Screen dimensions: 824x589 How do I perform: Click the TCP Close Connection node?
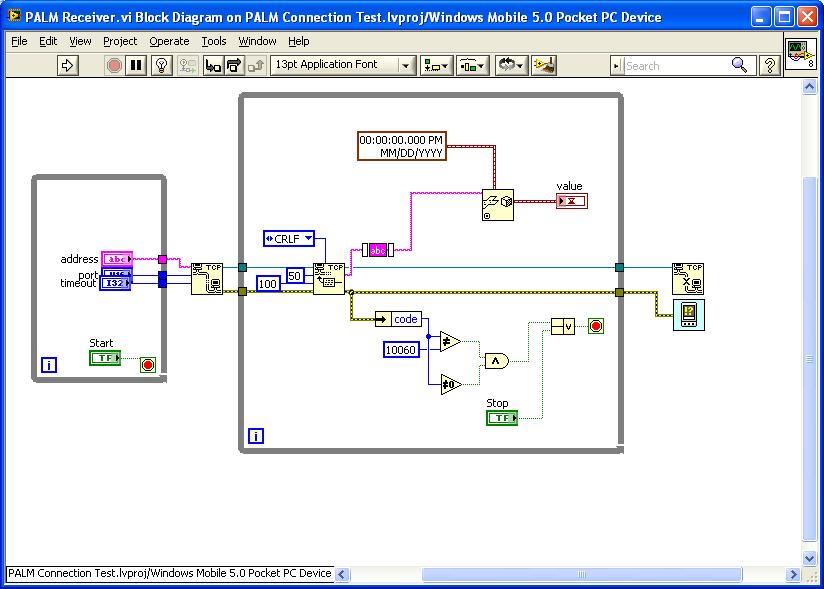(x=688, y=278)
